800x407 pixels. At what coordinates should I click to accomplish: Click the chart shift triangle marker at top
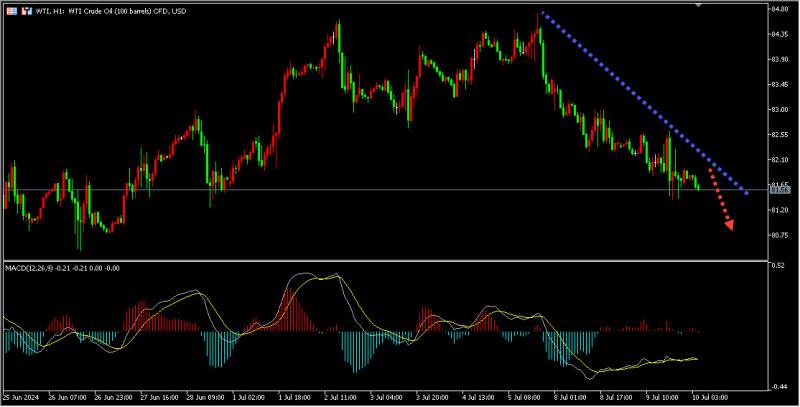pos(699,5)
